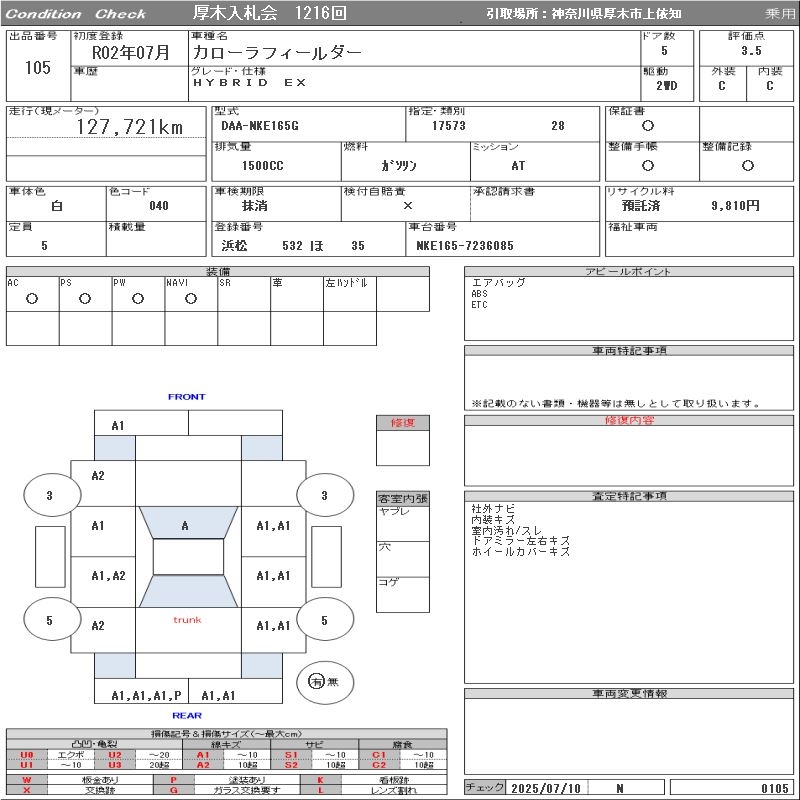Click appeal point 'ETC'
Screen dimensions: 800x800
click(x=480, y=305)
